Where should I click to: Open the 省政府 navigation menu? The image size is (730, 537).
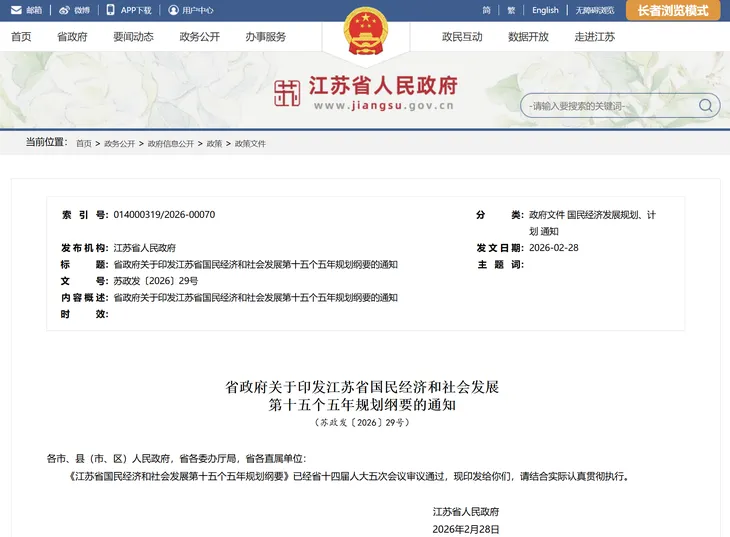pos(72,37)
